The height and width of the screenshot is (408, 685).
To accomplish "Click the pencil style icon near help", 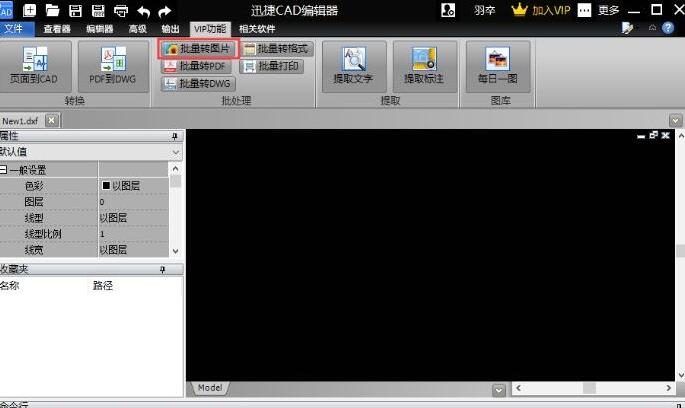I will pyautogui.click(x=627, y=28).
